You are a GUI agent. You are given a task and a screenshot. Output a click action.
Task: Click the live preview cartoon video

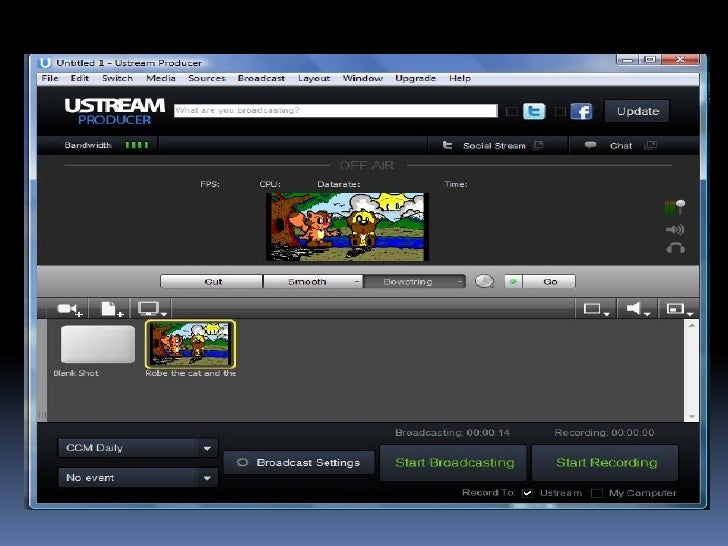click(347, 227)
